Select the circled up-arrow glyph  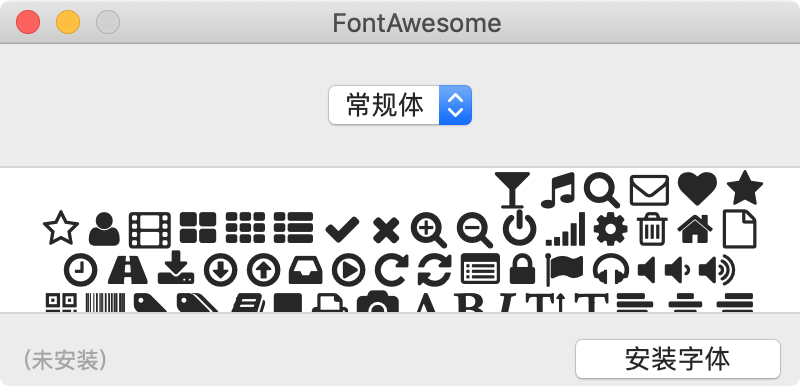pyautogui.click(x=264, y=269)
